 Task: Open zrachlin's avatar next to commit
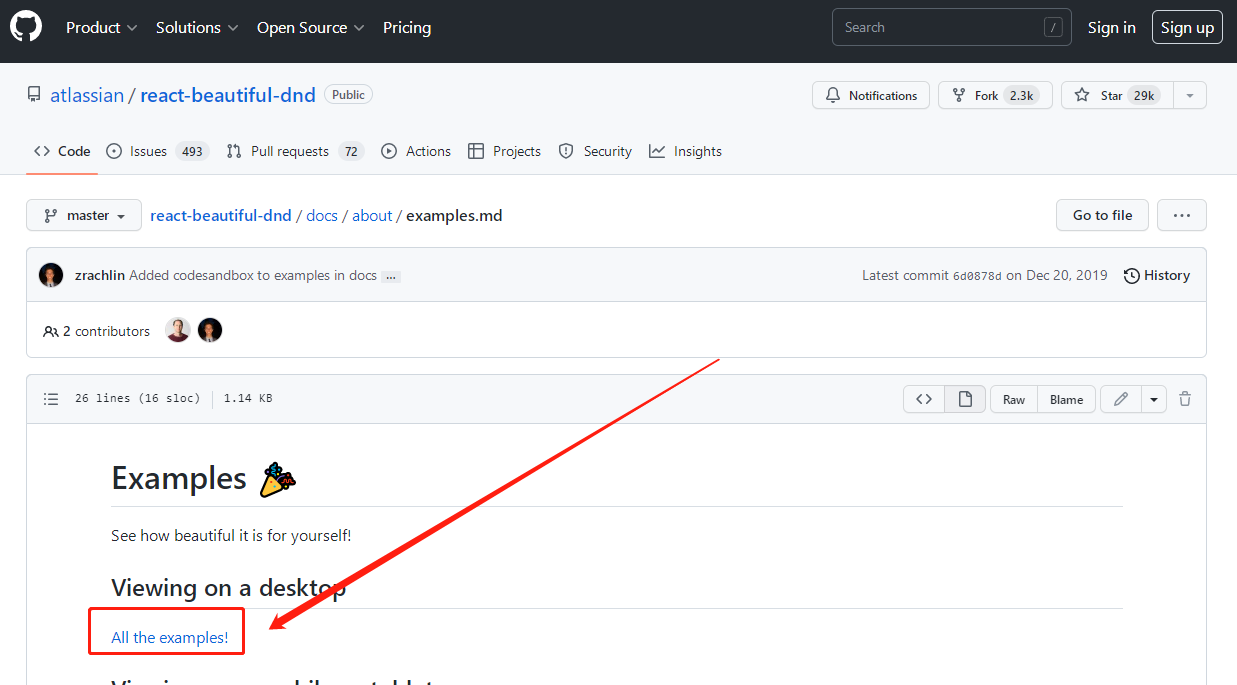pyautogui.click(x=51, y=275)
